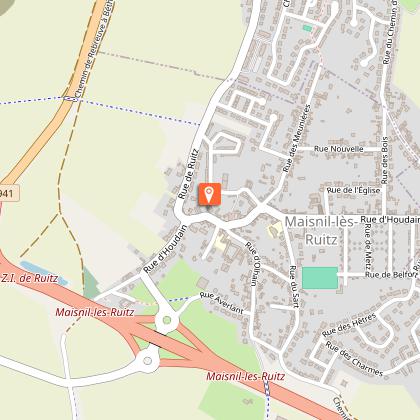Click the small green park square at top

pos(307,28)
